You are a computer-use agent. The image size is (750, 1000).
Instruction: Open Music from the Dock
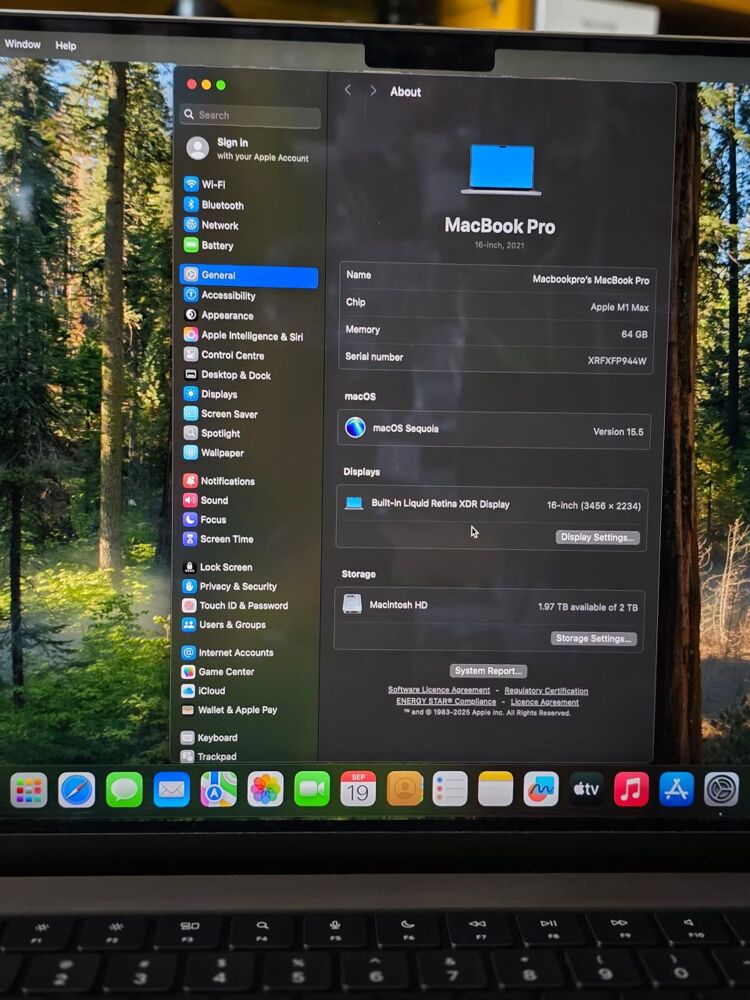tap(631, 789)
